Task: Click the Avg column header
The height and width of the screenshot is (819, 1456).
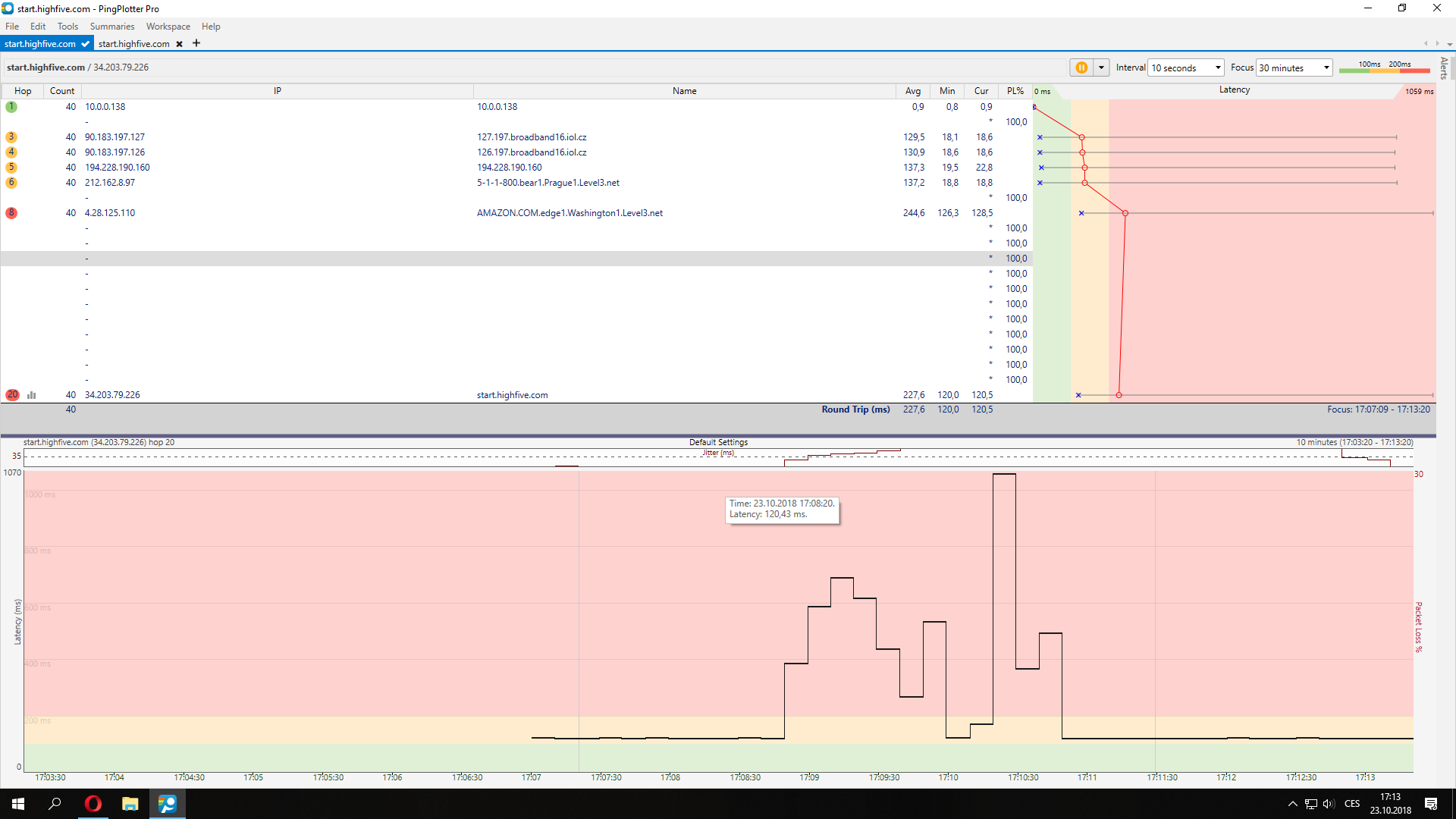Action: (x=912, y=91)
